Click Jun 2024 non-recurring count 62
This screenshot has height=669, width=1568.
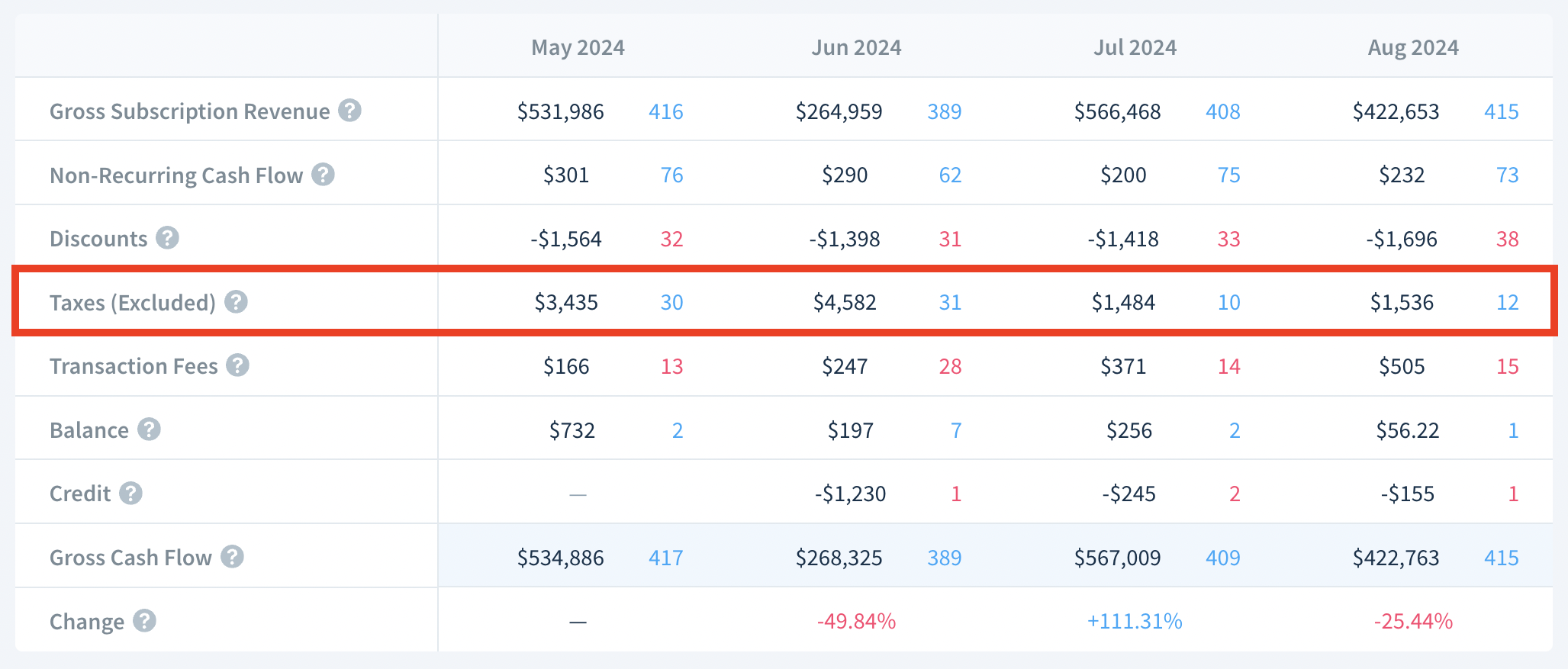(x=950, y=175)
